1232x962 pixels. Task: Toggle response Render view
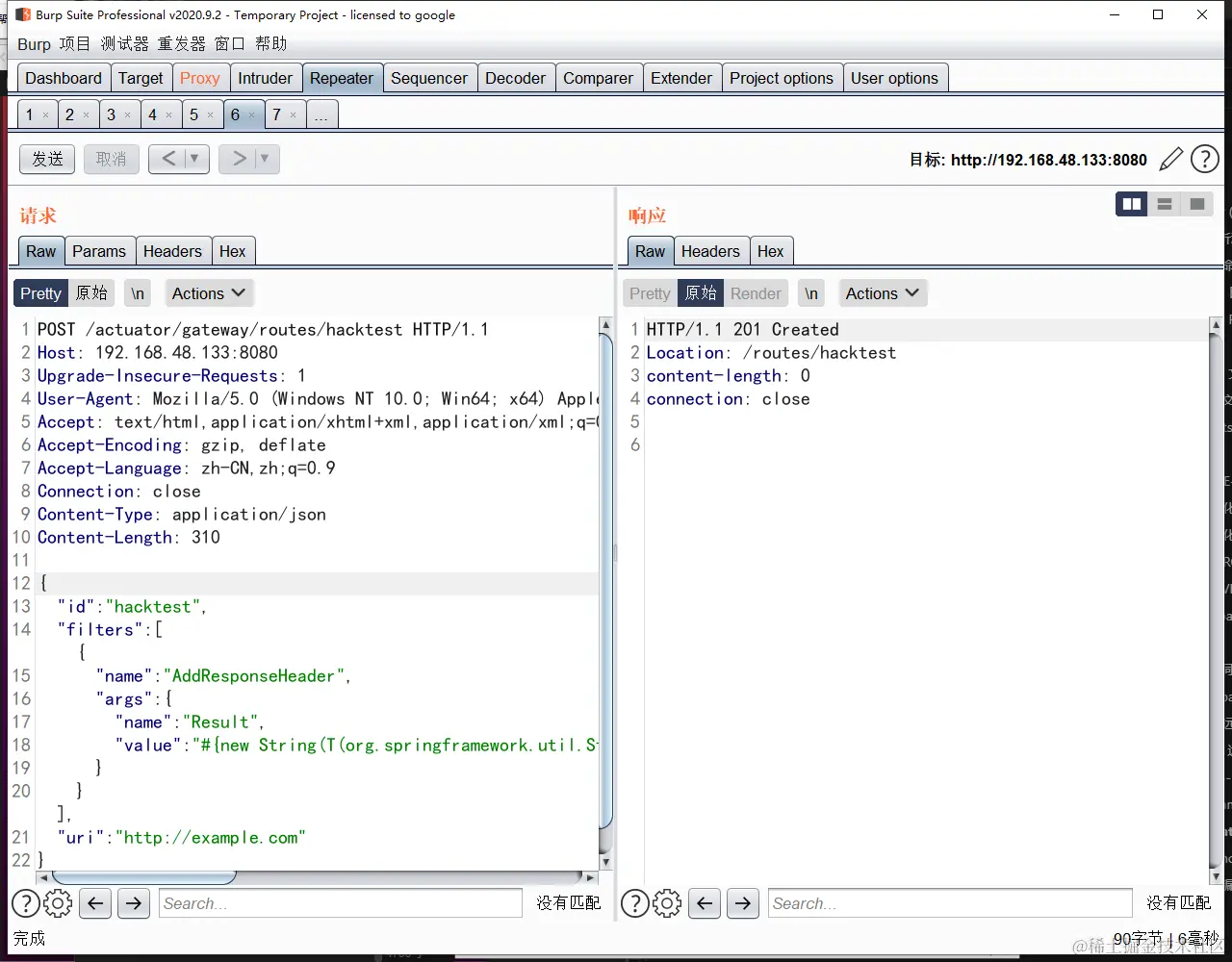pos(756,293)
